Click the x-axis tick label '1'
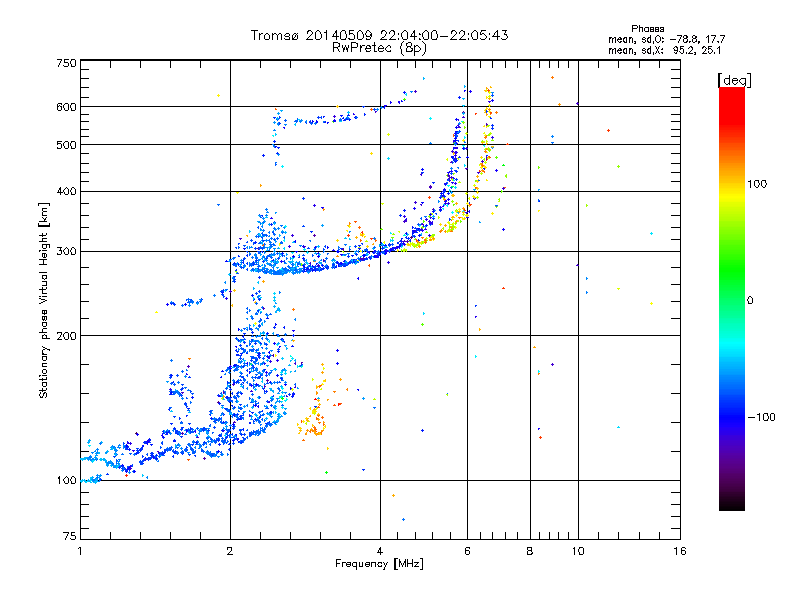The height and width of the screenshot is (600, 800). 80,551
